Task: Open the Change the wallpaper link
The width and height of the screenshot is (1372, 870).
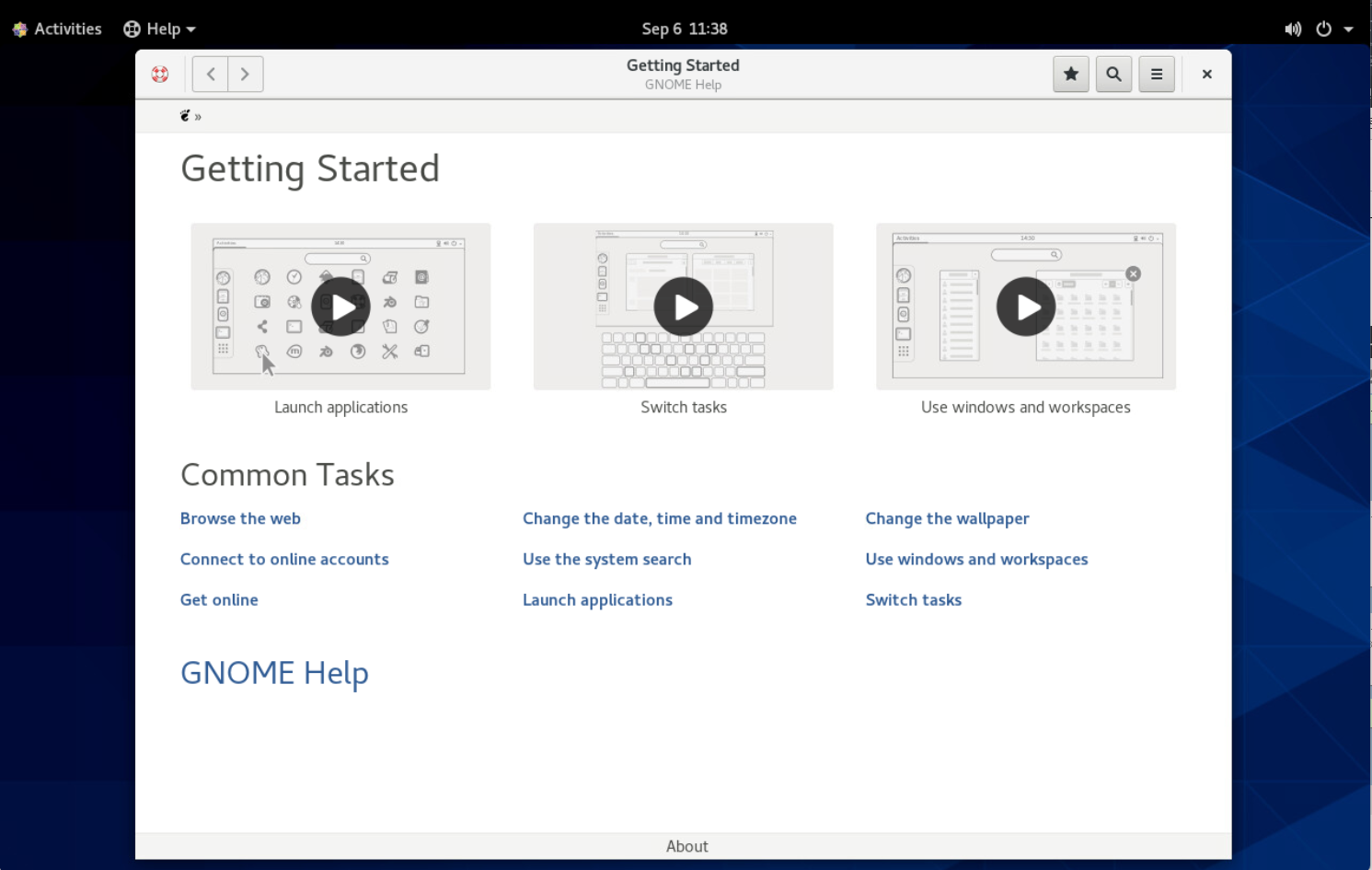Action: pyautogui.click(x=948, y=518)
